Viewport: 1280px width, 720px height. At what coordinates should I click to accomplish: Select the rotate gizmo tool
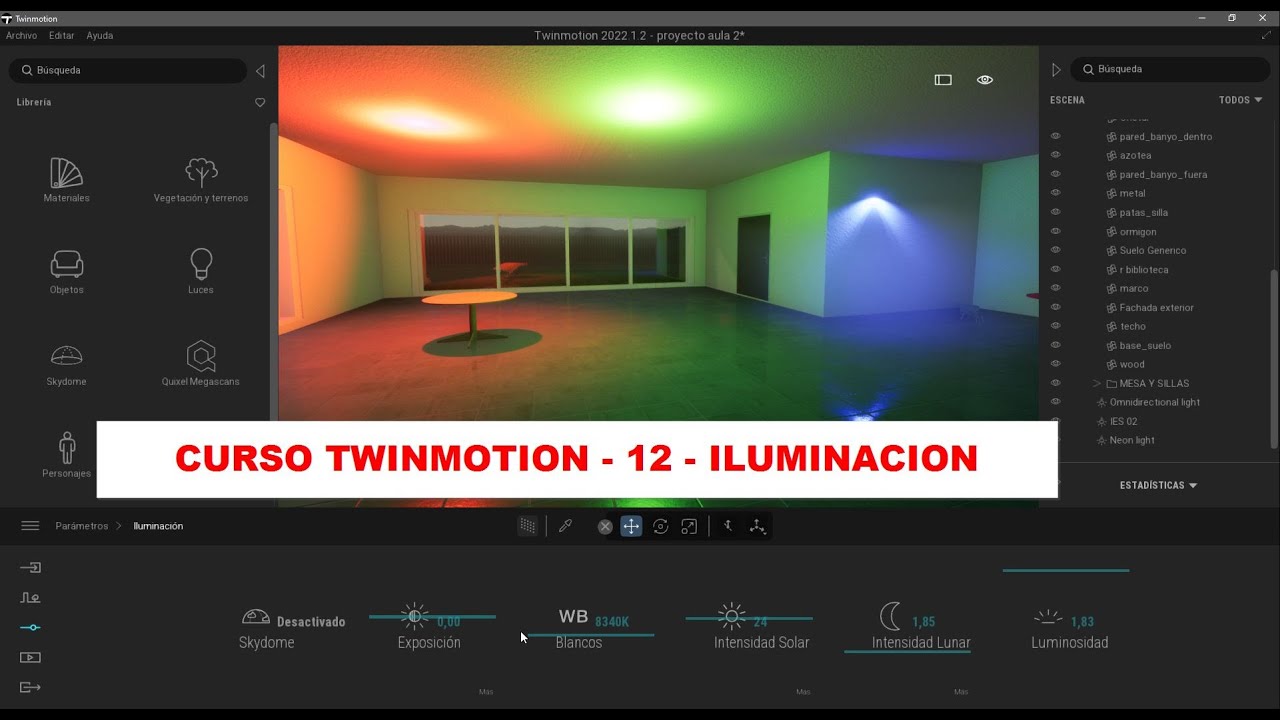click(660, 526)
